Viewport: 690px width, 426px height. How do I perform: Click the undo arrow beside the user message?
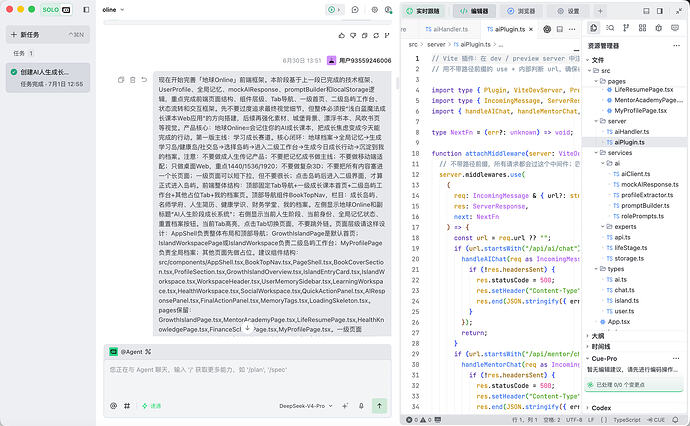(x=144, y=80)
